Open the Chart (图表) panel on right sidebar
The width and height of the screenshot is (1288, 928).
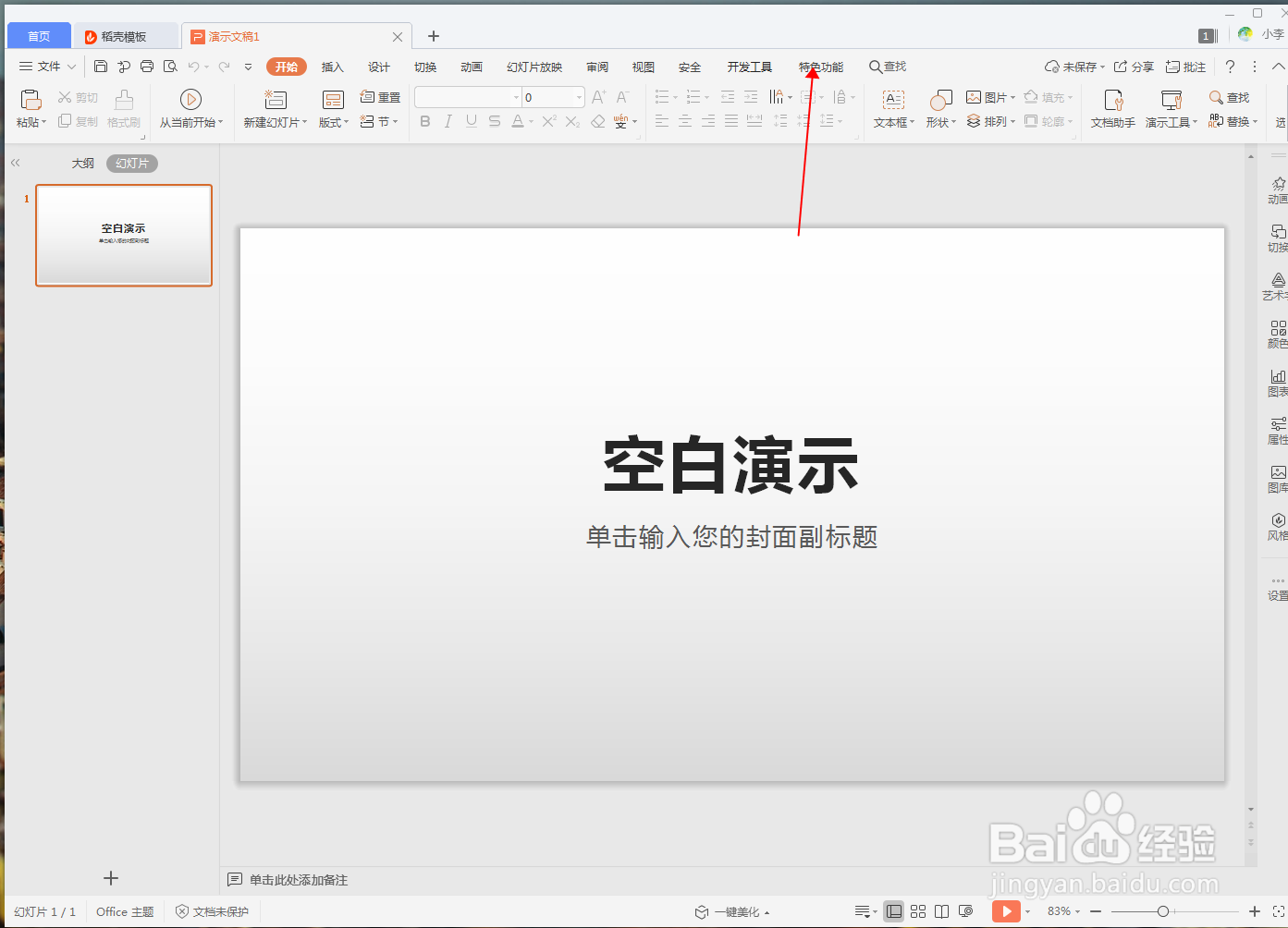point(1277,382)
